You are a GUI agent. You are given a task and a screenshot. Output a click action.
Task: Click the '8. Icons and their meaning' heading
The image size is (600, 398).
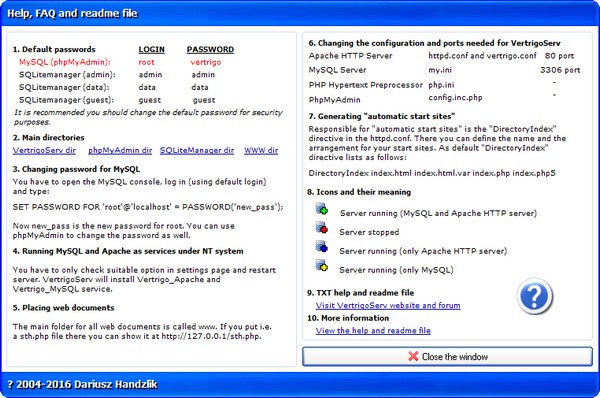tap(359, 192)
